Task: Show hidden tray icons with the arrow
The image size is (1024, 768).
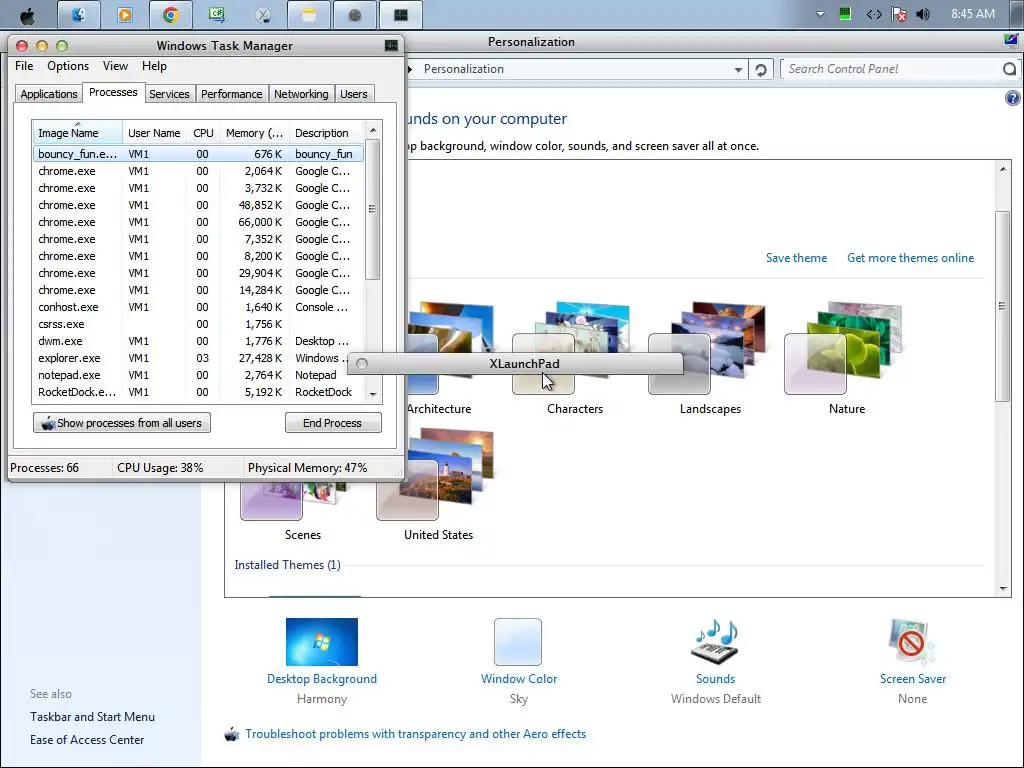Action: pyautogui.click(x=820, y=14)
